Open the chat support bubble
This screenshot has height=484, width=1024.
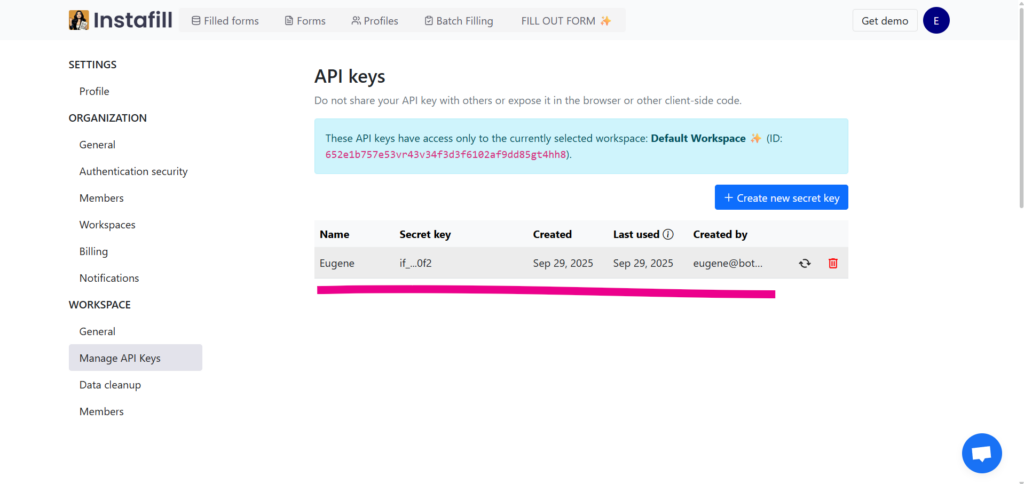(981, 453)
